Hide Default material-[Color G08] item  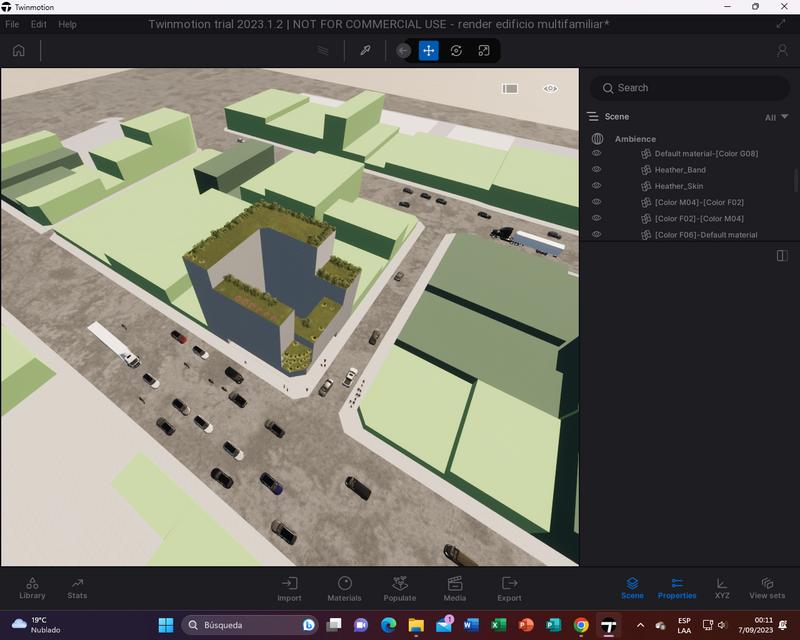(597, 154)
